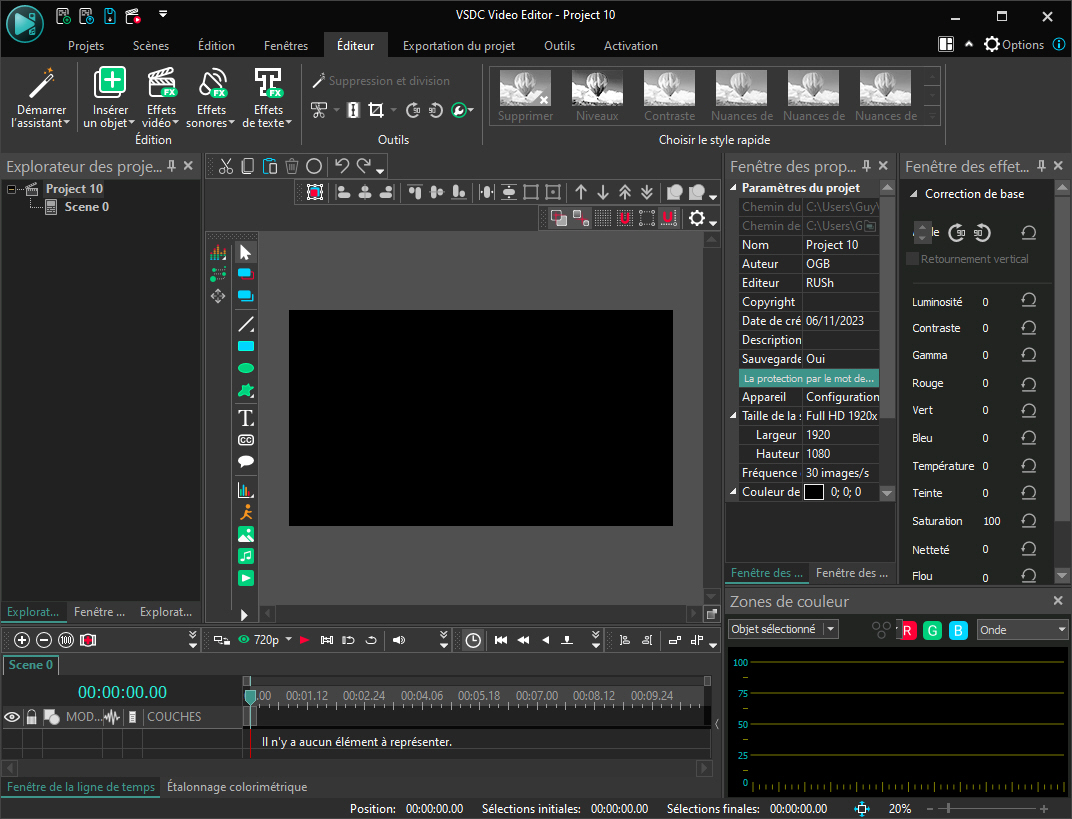Enable Retournement vertical checkbox
Image resolution: width=1072 pixels, height=819 pixels.
pos(912,258)
